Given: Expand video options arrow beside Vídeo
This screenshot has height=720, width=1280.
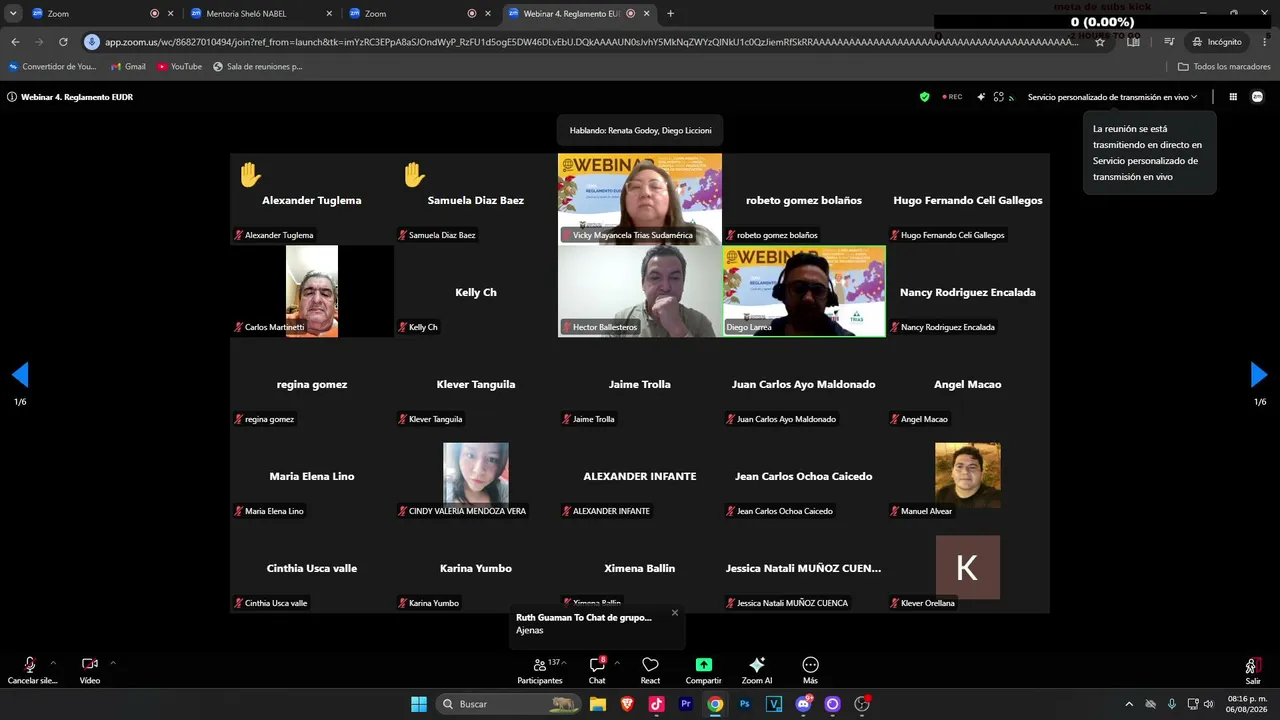Looking at the screenshot, I should pyautogui.click(x=112, y=663).
